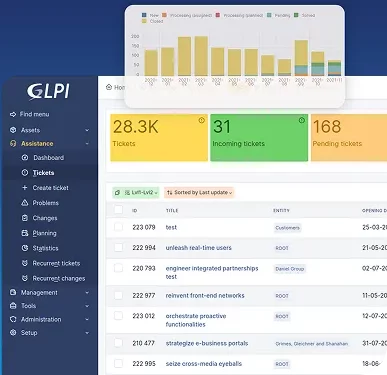Expand the Tools menu chevron

(87, 306)
